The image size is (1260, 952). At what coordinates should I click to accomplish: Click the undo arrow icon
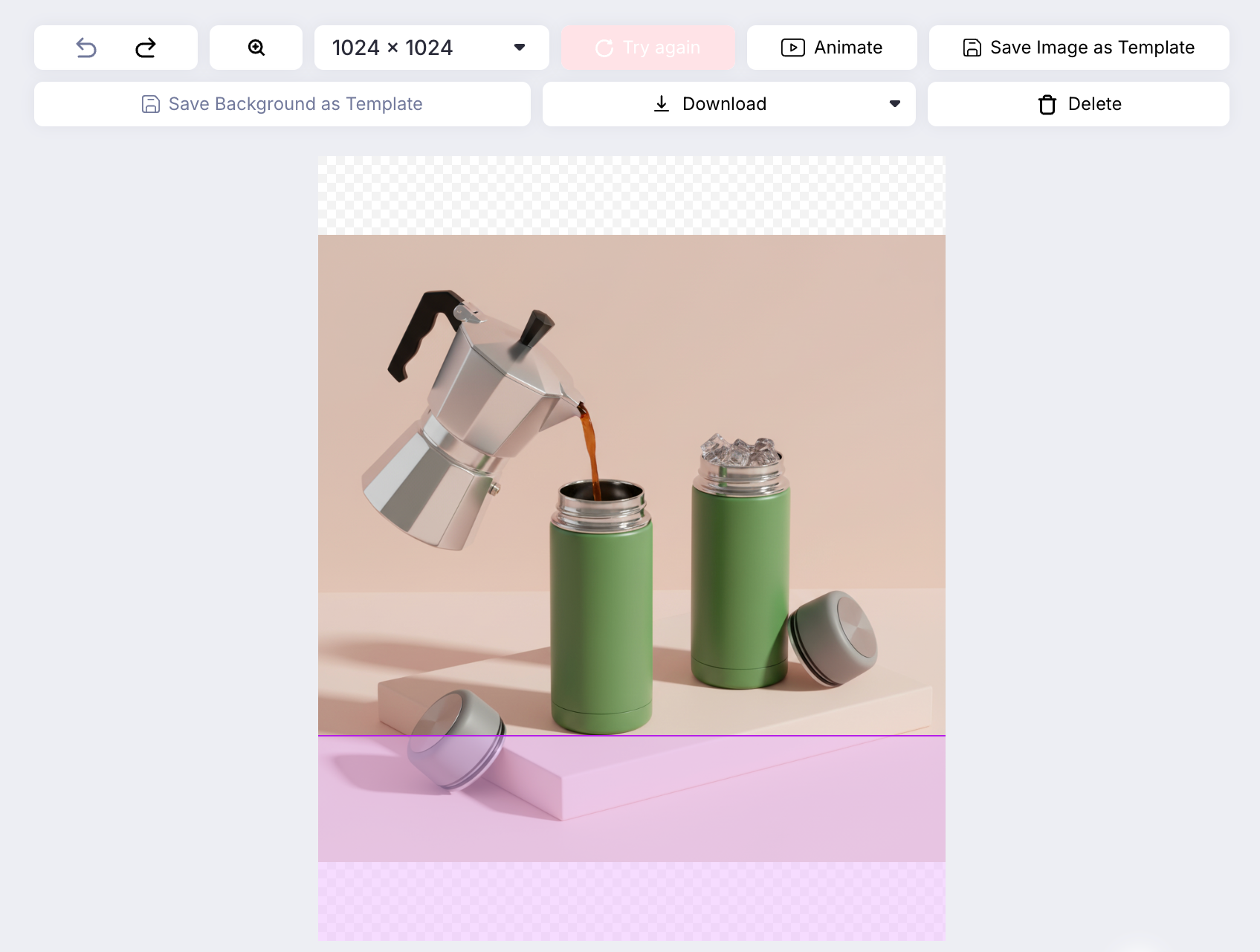tap(87, 48)
